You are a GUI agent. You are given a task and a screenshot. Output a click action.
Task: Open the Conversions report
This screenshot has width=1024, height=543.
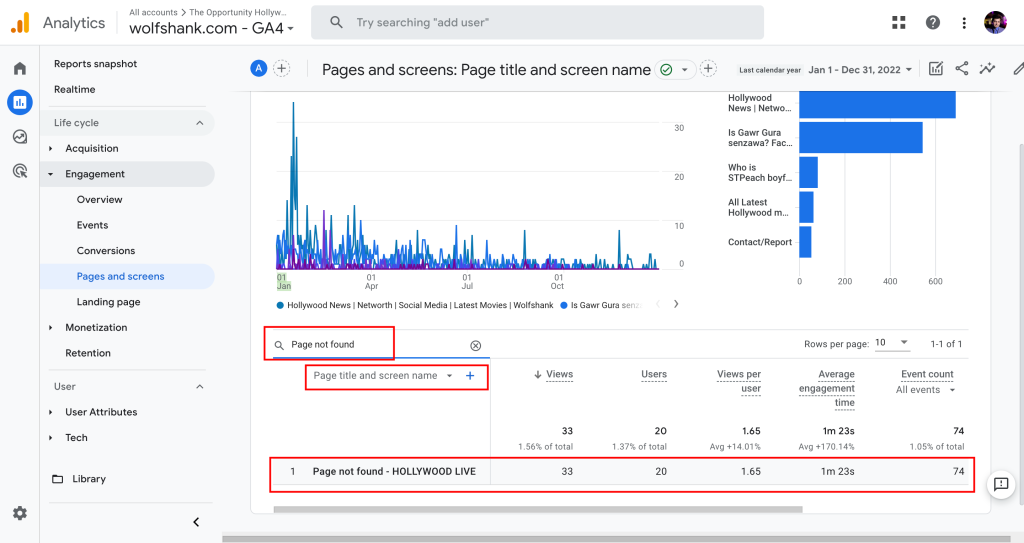pos(106,251)
